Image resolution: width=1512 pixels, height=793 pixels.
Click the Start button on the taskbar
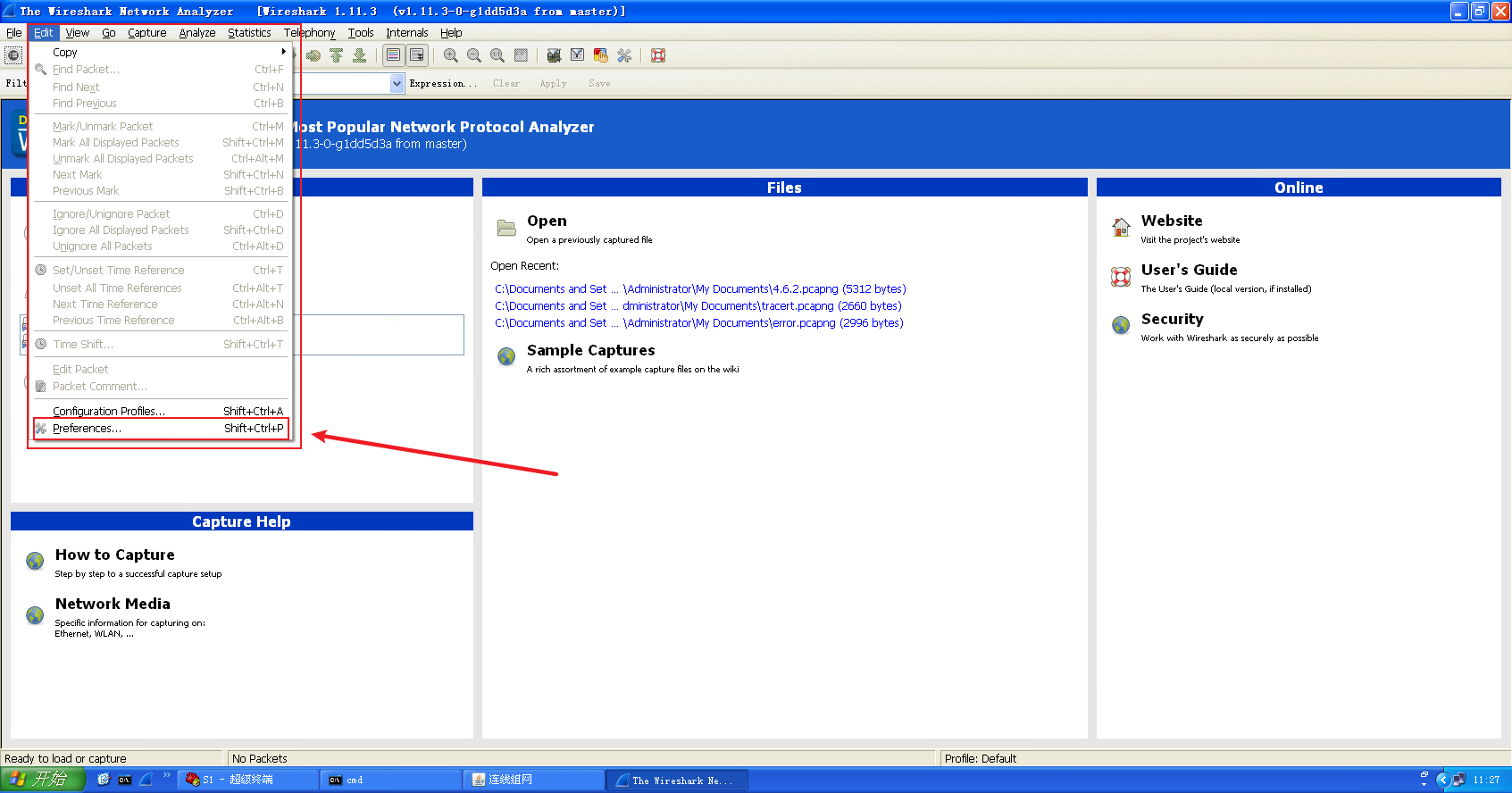click(42, 780)
